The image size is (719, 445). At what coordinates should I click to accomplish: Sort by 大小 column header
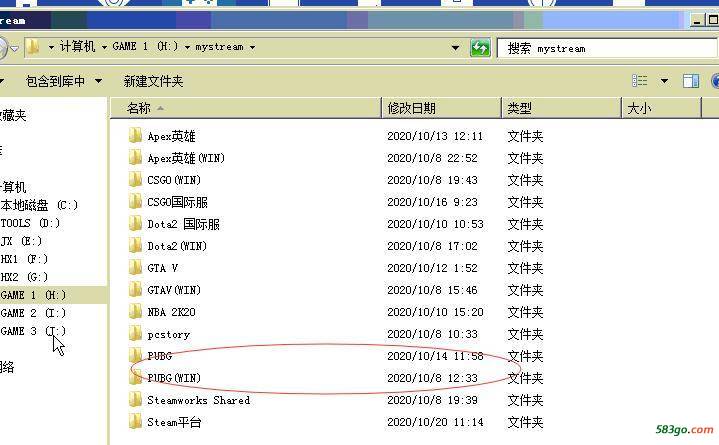[662, 108]
